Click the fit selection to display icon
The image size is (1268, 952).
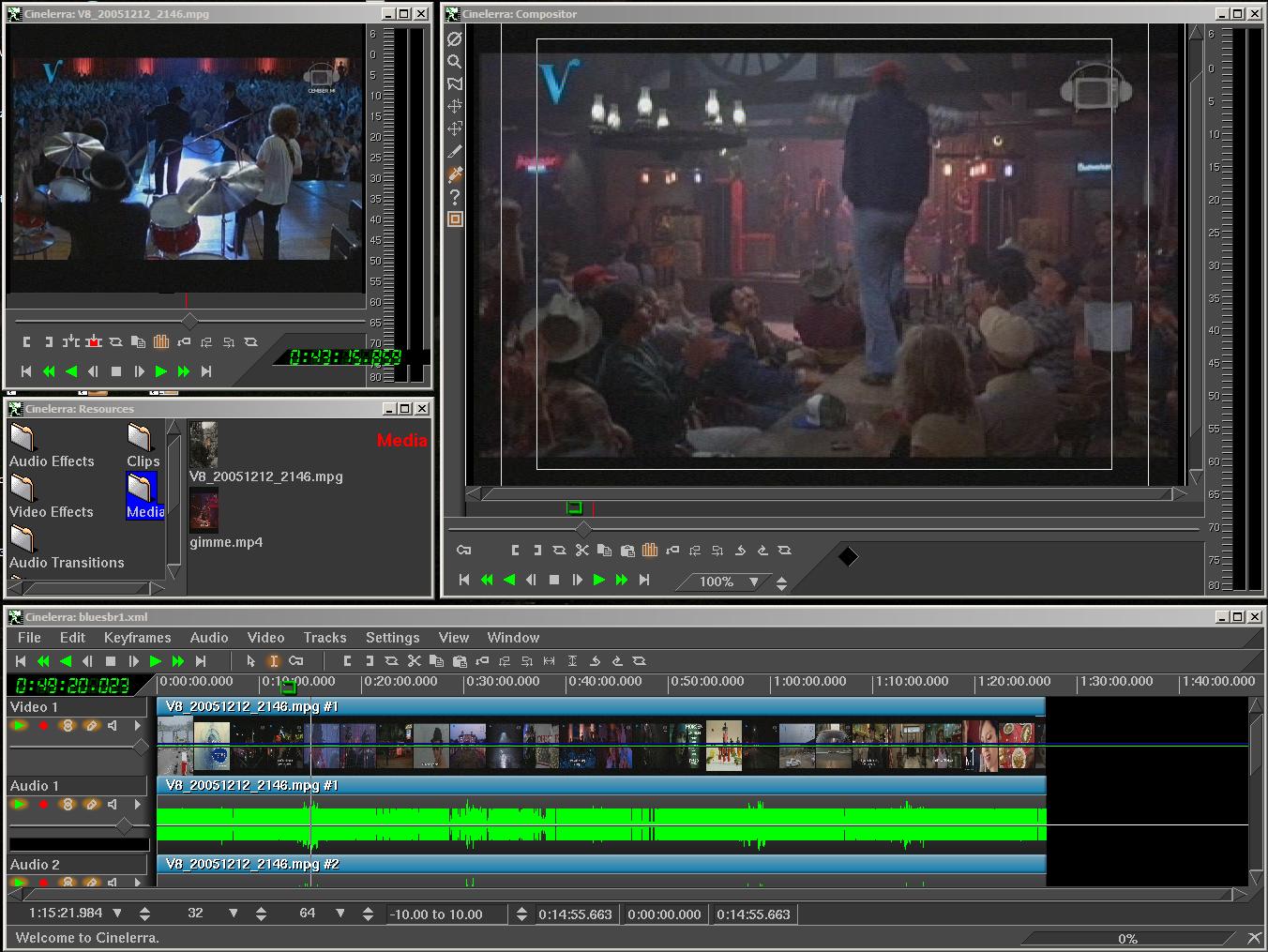(x=550, y=661)
